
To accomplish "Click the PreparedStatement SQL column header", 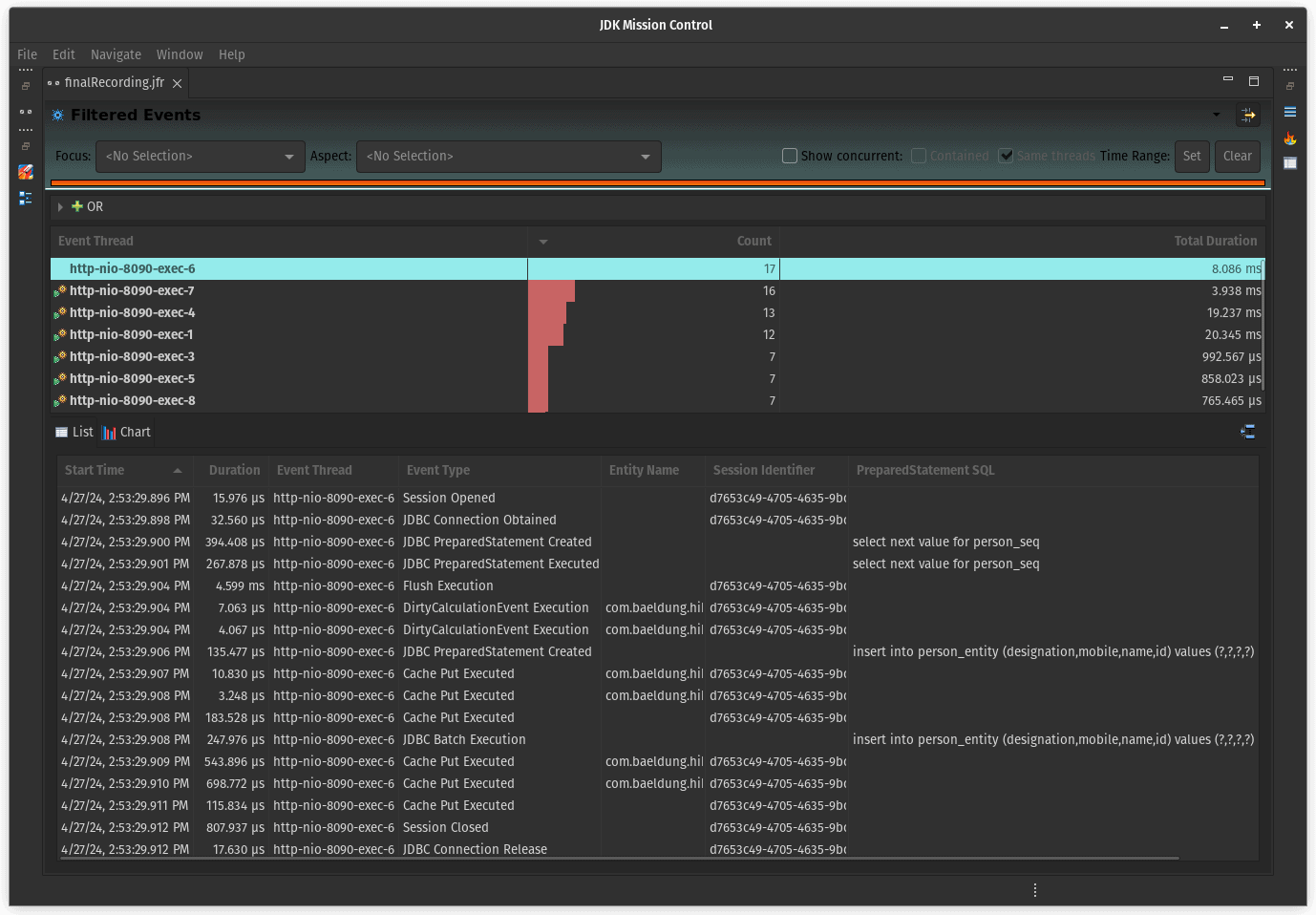I will click(x=1053, y=470).
